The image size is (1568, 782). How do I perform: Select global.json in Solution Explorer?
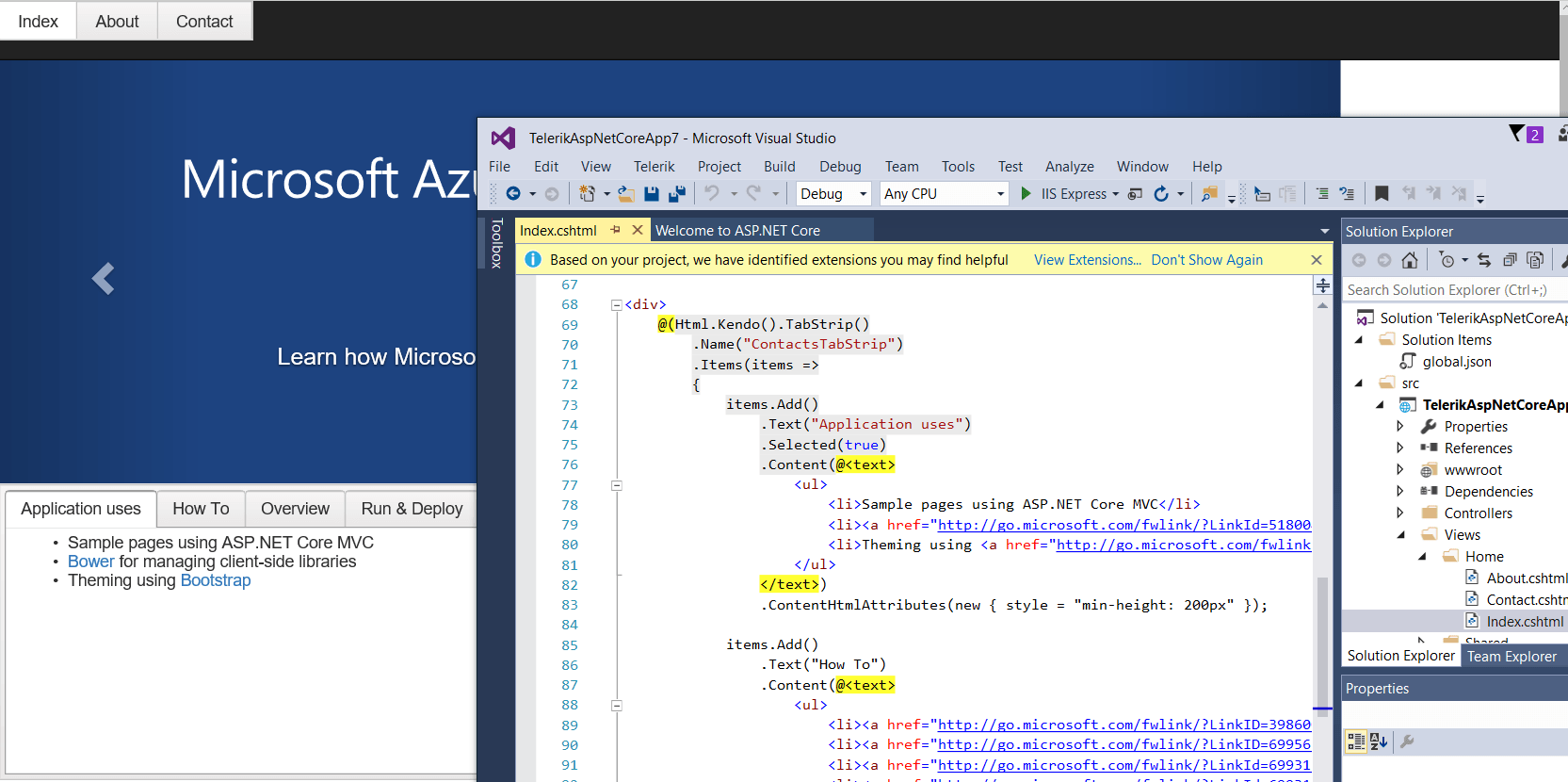1457,362
